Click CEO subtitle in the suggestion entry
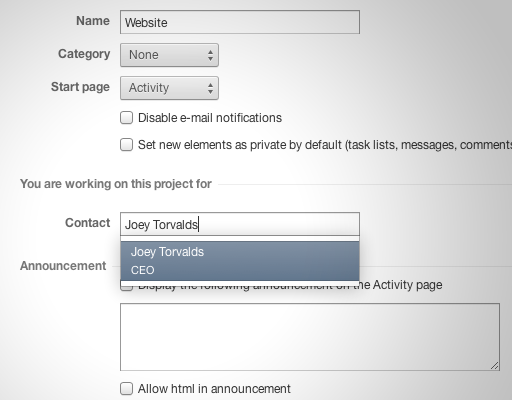Screen dimensions: 512x400 [x=142, y=270]
